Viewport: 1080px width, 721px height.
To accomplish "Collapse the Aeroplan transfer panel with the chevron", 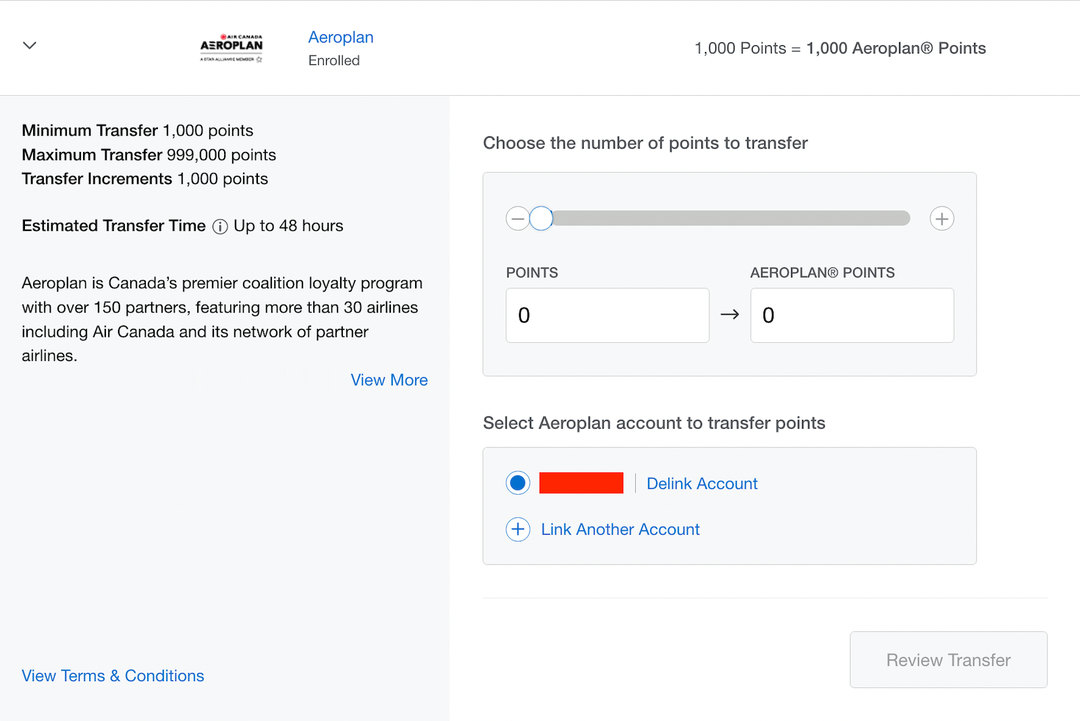I will [29, 45].
